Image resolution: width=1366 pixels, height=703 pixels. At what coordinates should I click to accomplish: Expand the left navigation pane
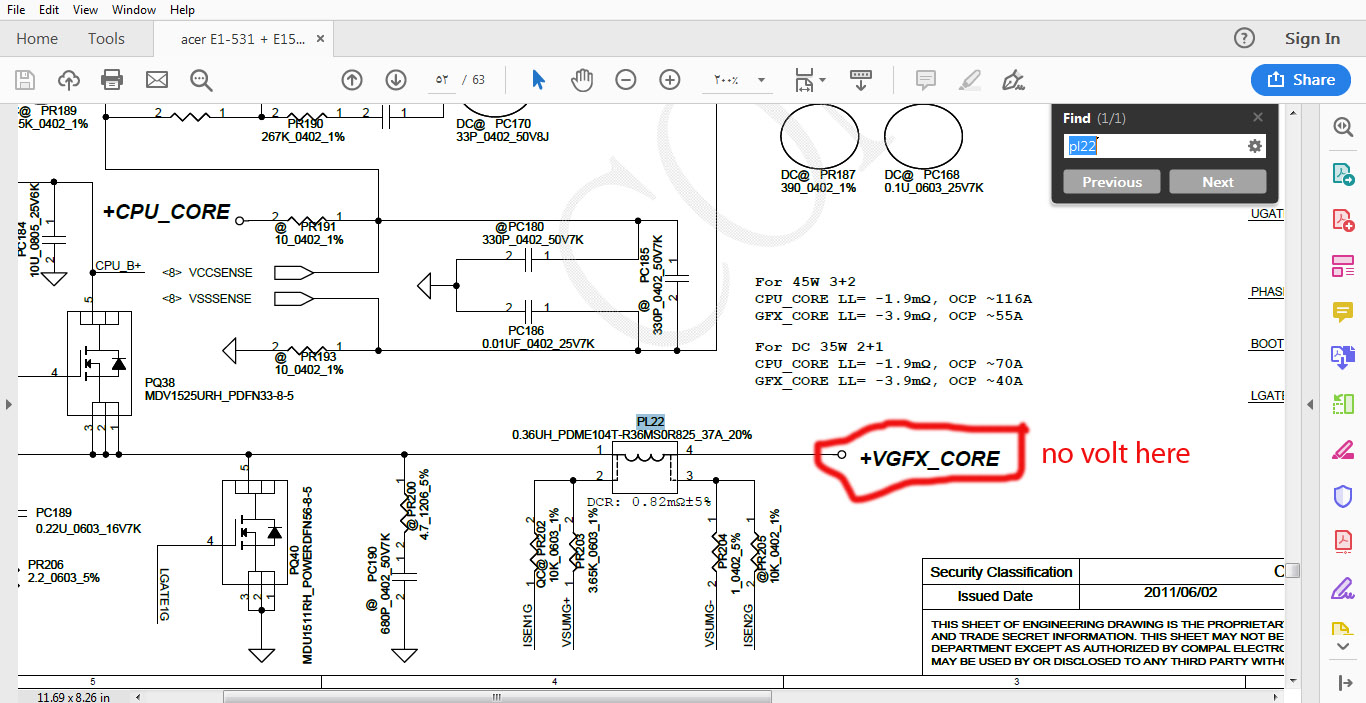coord(8,404)
